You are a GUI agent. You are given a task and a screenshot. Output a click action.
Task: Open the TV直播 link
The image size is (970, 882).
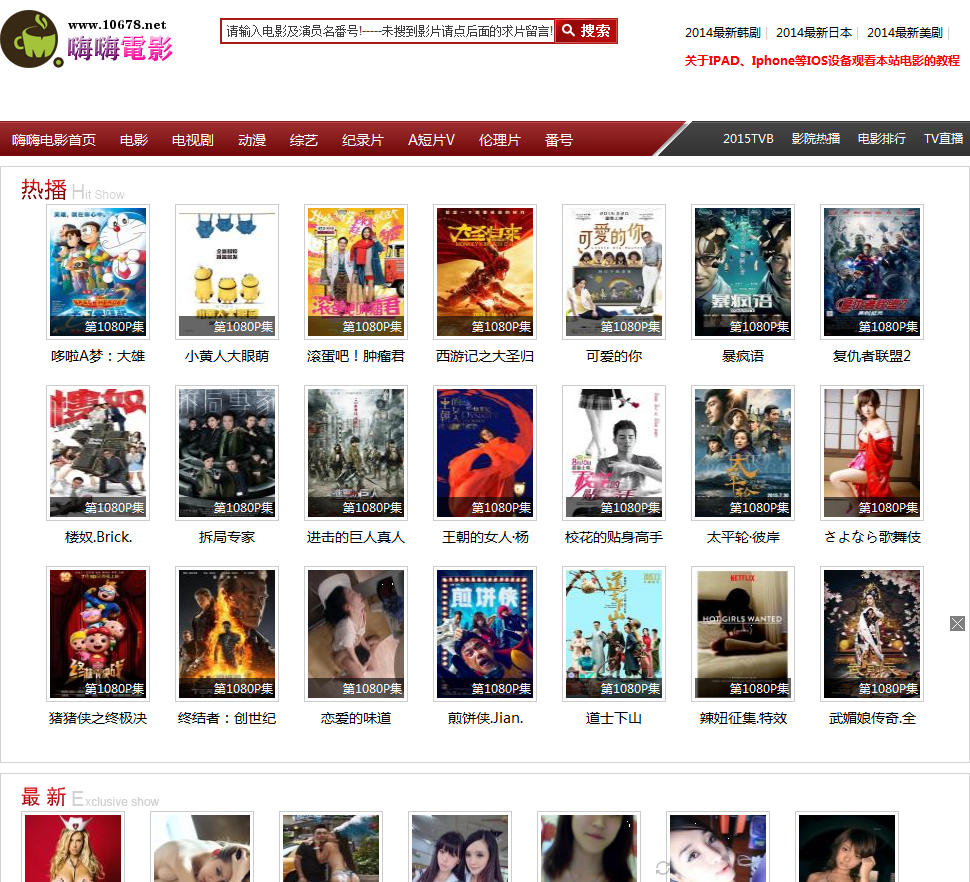[x=943, y=139]
